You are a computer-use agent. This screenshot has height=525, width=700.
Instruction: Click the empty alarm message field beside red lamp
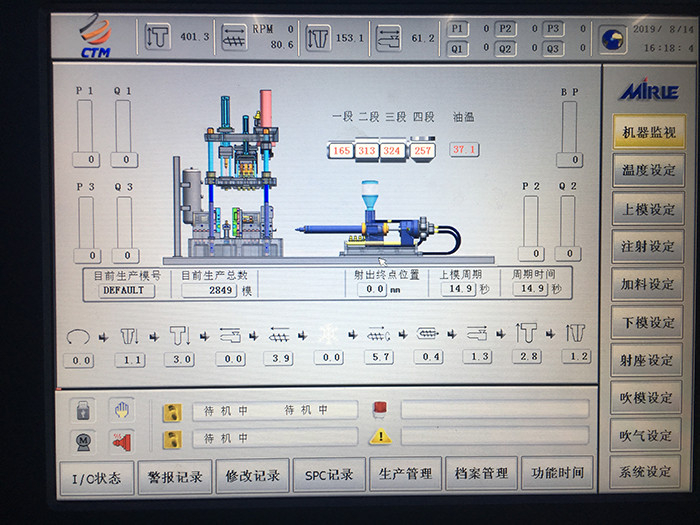[495, 409]
